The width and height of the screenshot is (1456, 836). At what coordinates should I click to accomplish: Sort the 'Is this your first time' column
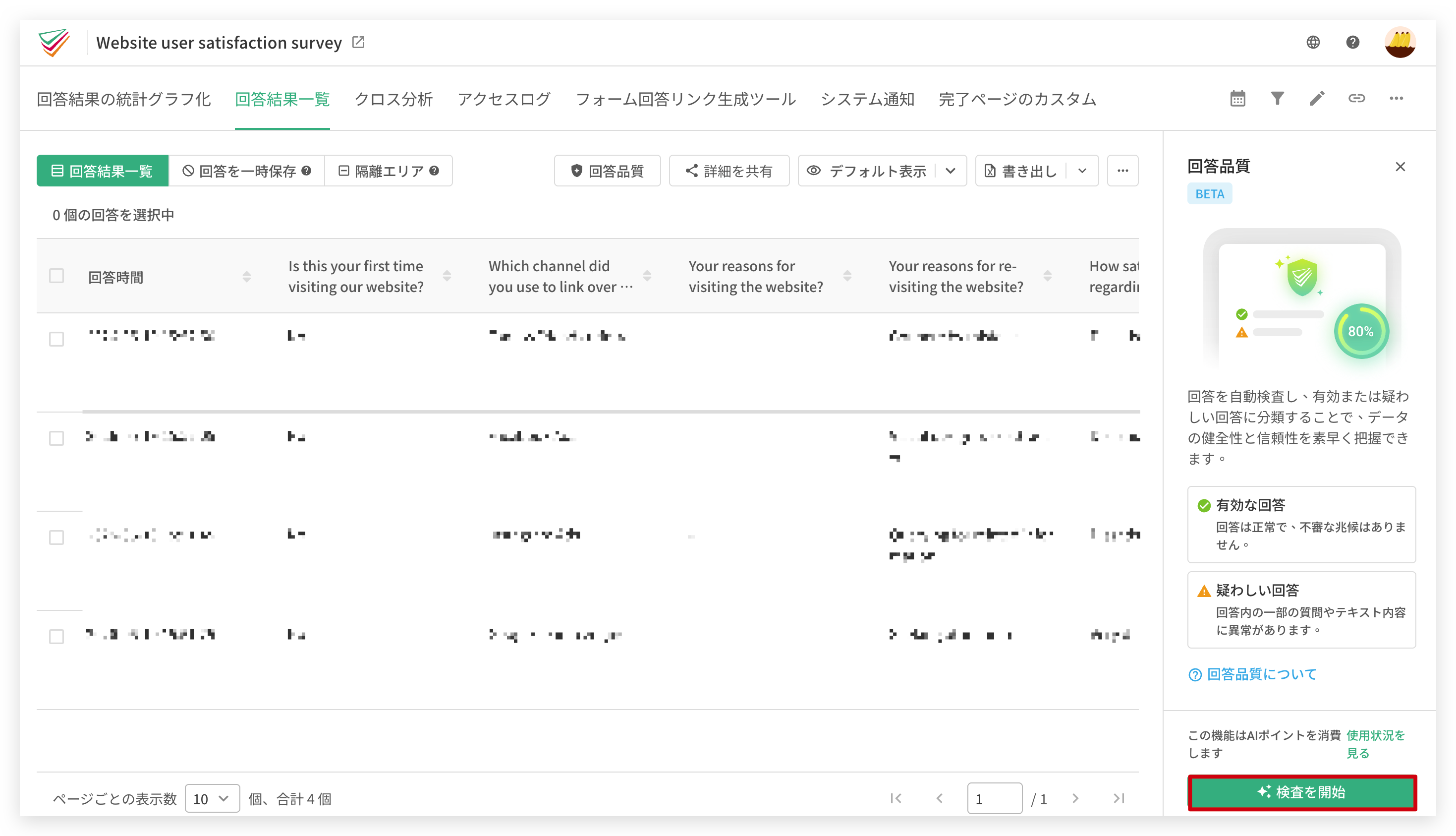(x=447, y=276)
